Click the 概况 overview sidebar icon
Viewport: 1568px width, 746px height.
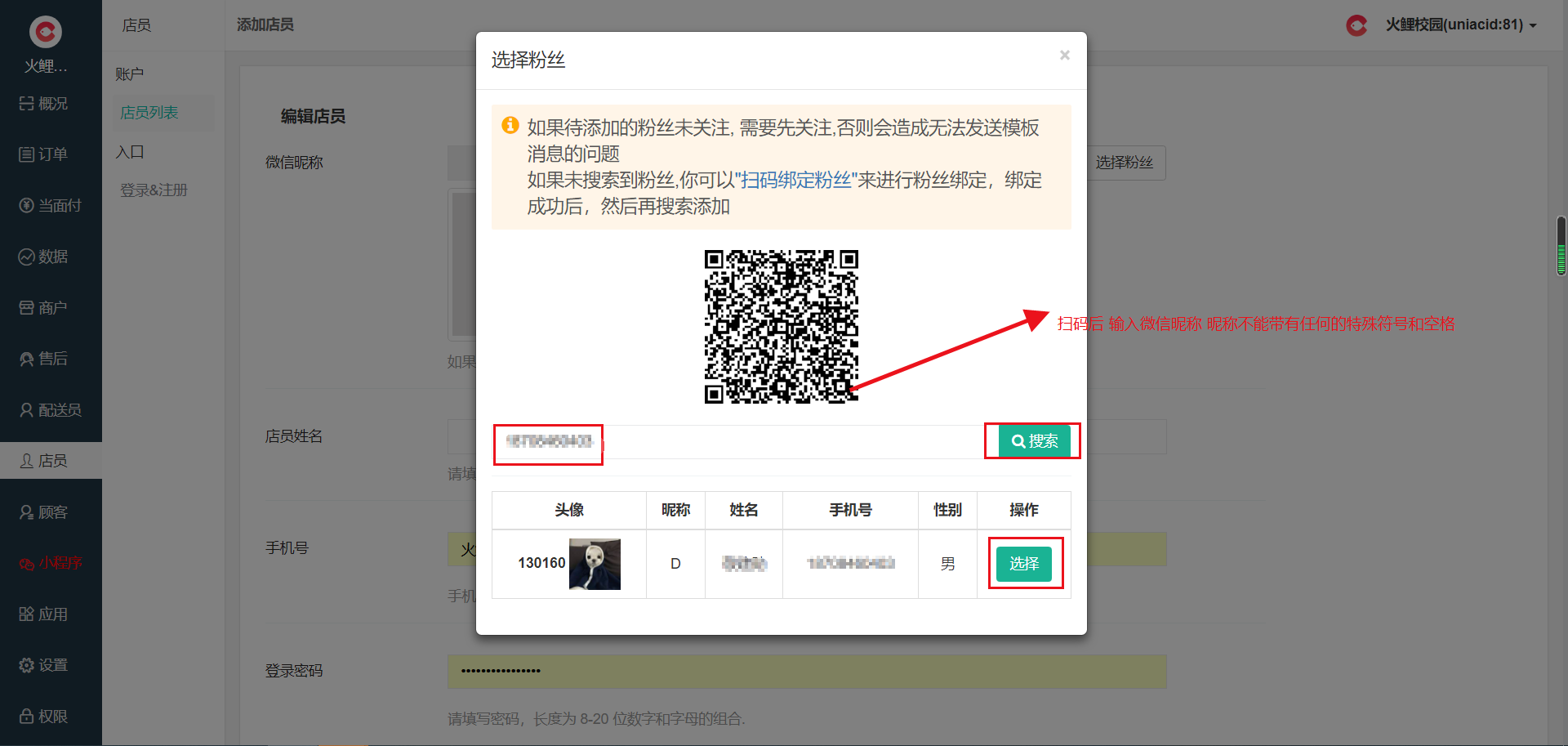[26, 104]
